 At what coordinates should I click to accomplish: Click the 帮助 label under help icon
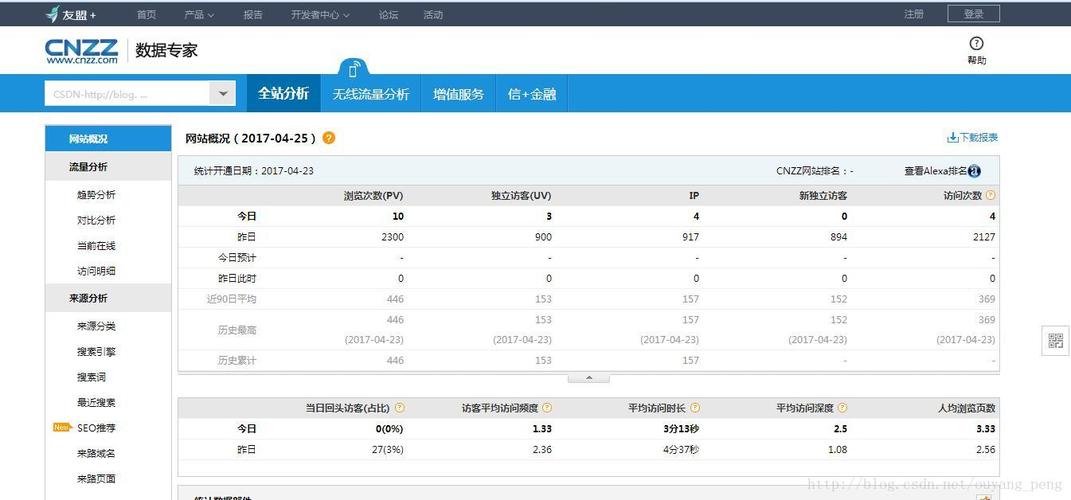click(977, 60)
